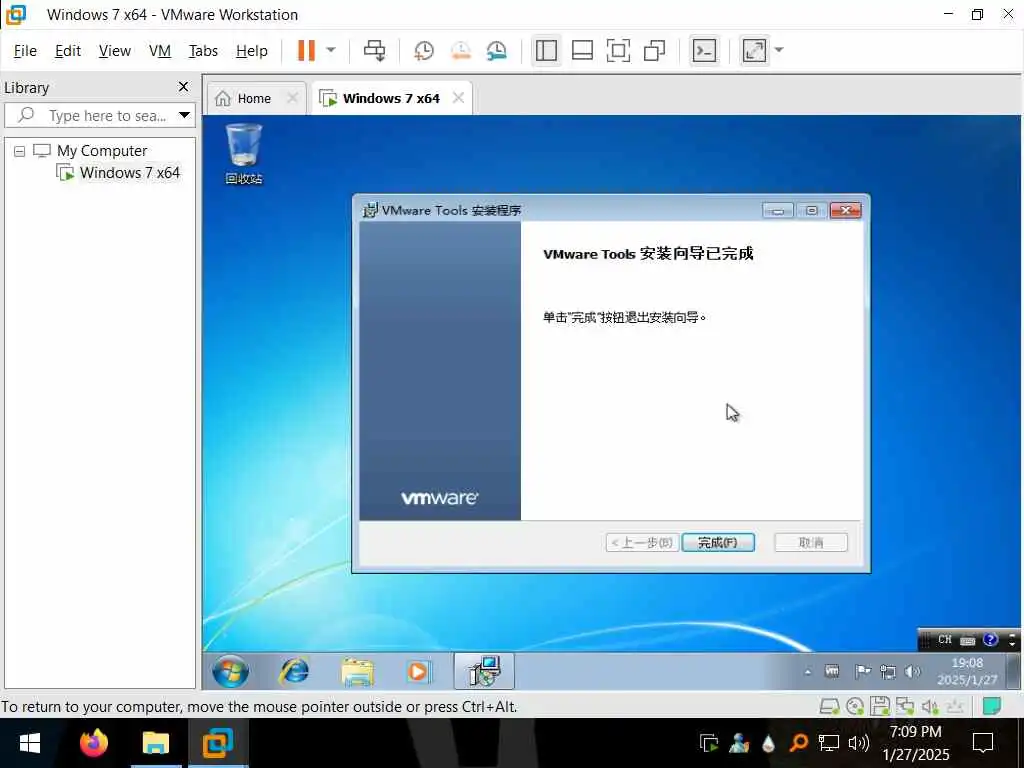
Task: Show hidden guest tray icons arrow
Action: tap(808, 671)
